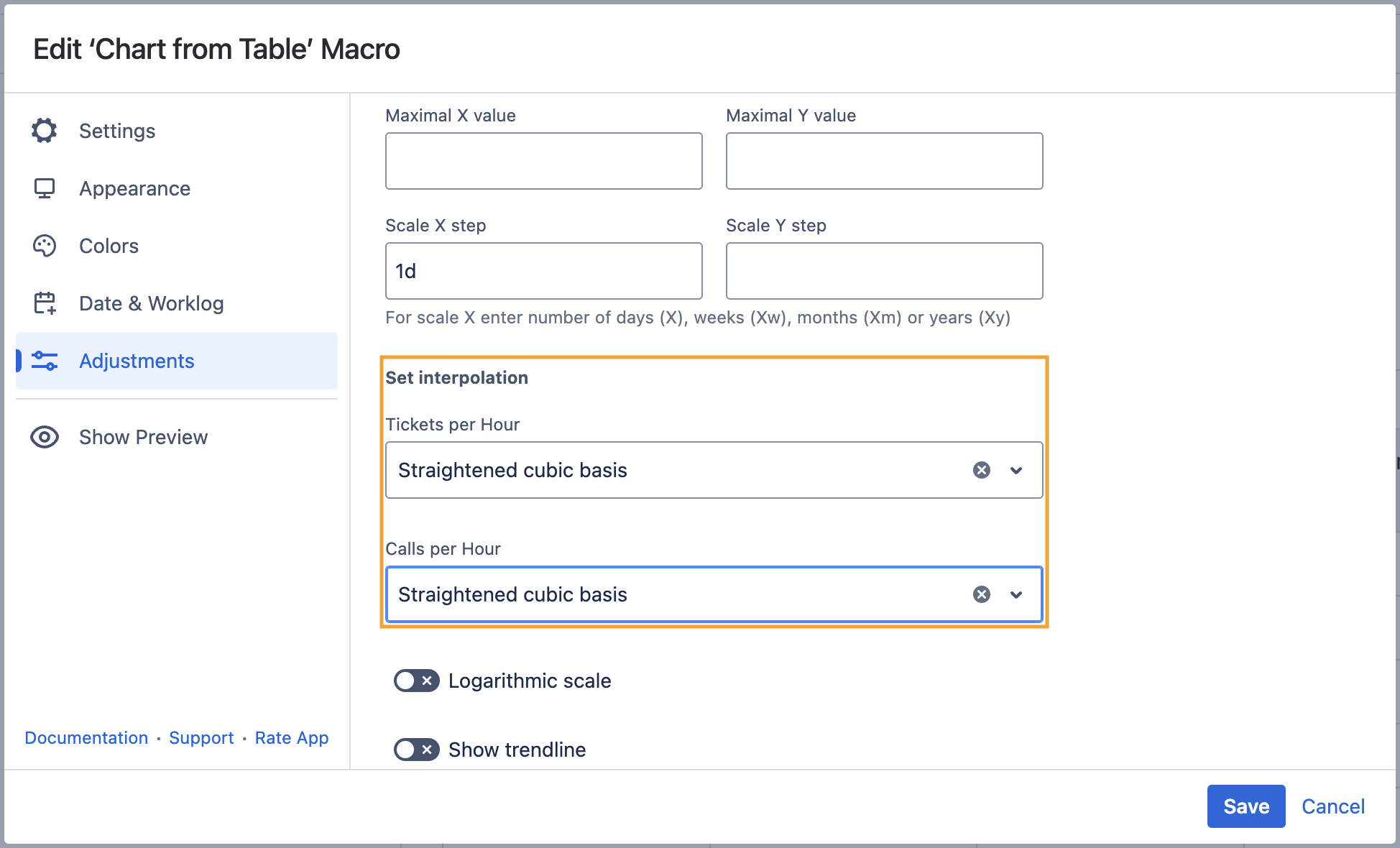
Task: Open the Colors tab label
Action: pyautogui.click(x=109, y=246)
